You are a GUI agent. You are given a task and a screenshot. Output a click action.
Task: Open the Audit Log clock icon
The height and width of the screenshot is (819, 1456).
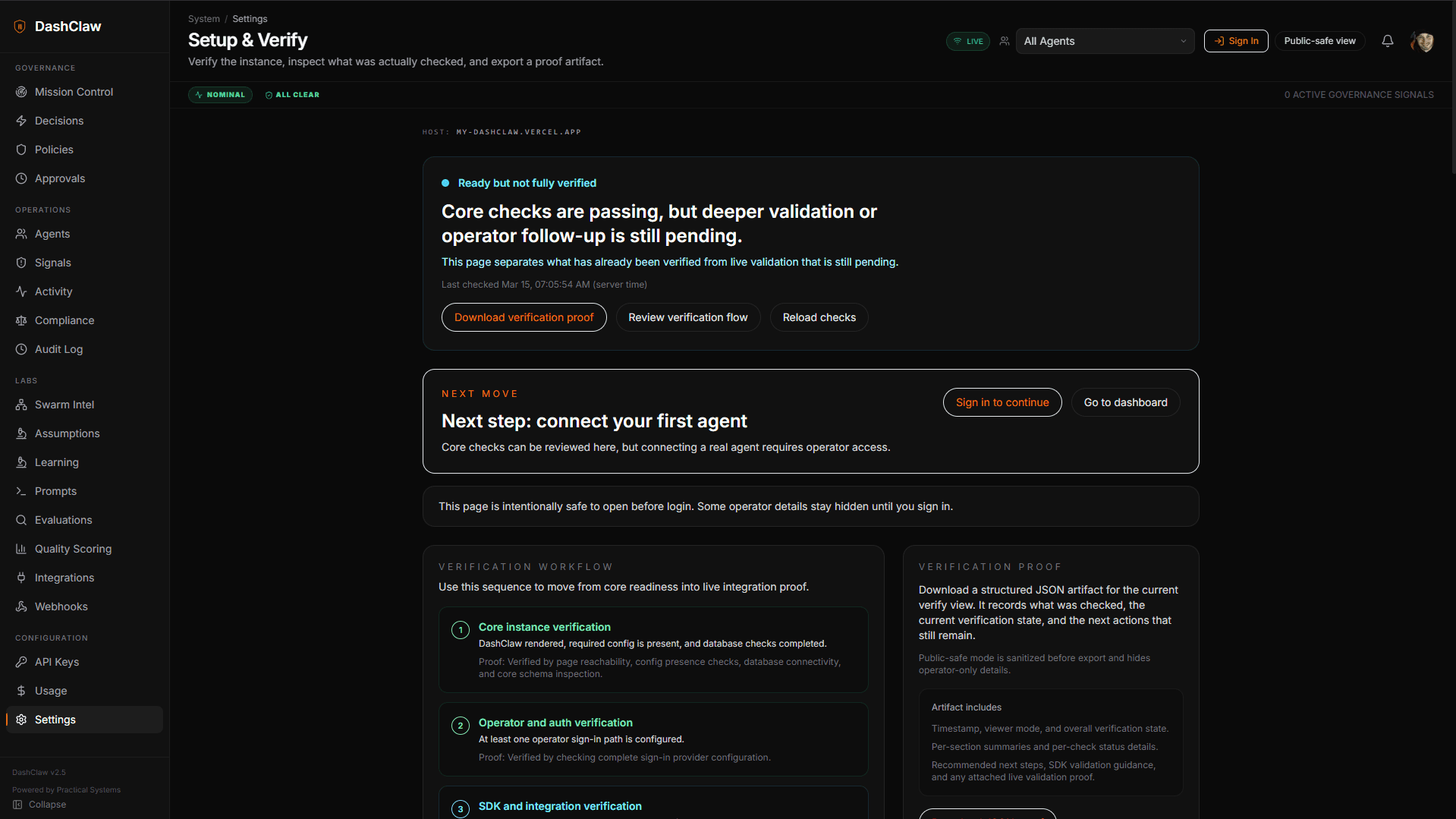22,349
